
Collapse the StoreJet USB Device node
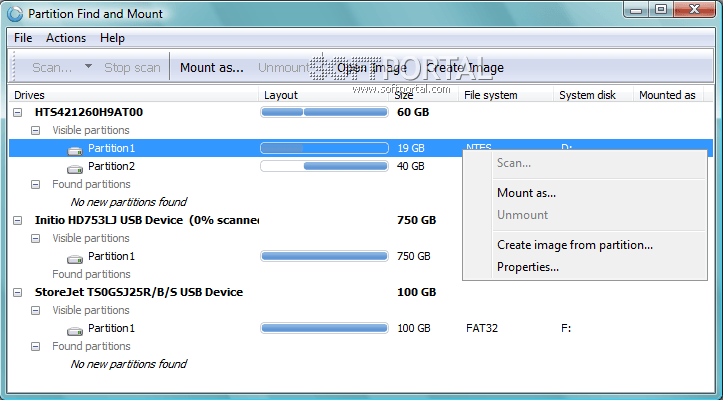(18, 292)
